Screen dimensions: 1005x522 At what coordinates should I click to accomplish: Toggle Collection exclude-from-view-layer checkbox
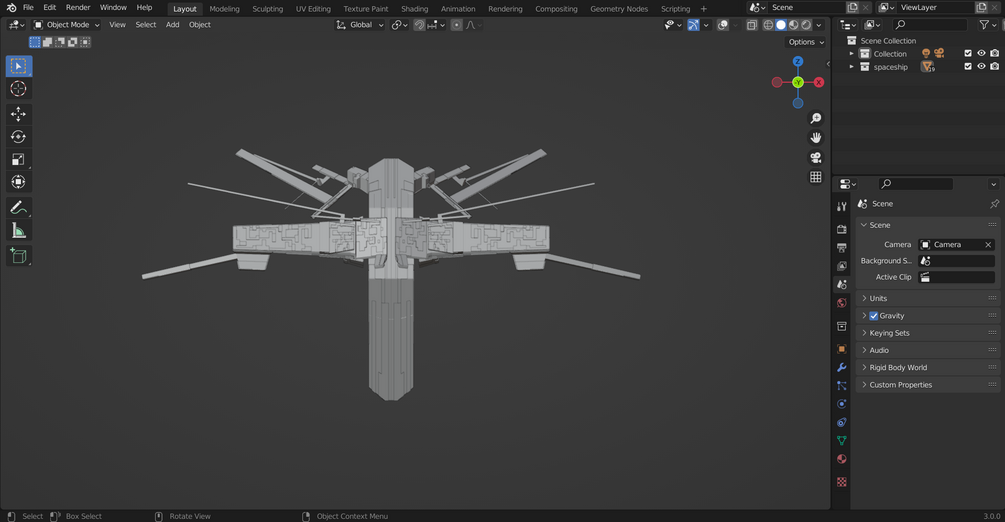(x=968, y=53)
